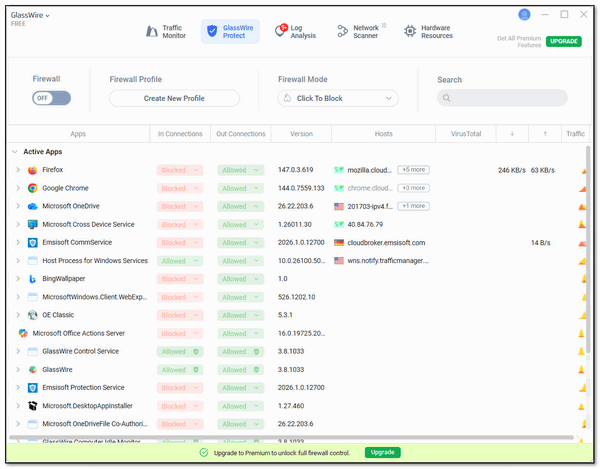Expand the Microsoft OneDrive row
This screenshot has height=469, width=600.
(x=18, y=206)
